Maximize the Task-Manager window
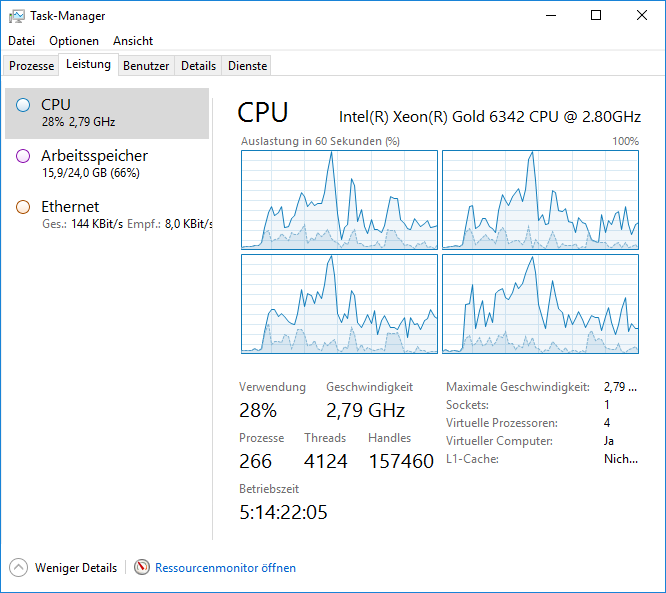Screen dimensions: 666x593 pyautogui.click(x=596, y=16)
